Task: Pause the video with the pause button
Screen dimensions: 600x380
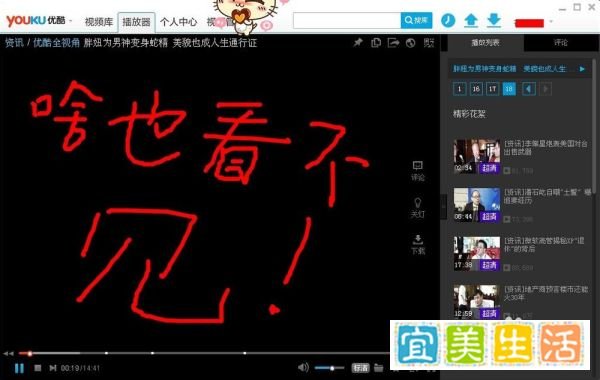Action: pyautogui.click(x=19, y=368)
